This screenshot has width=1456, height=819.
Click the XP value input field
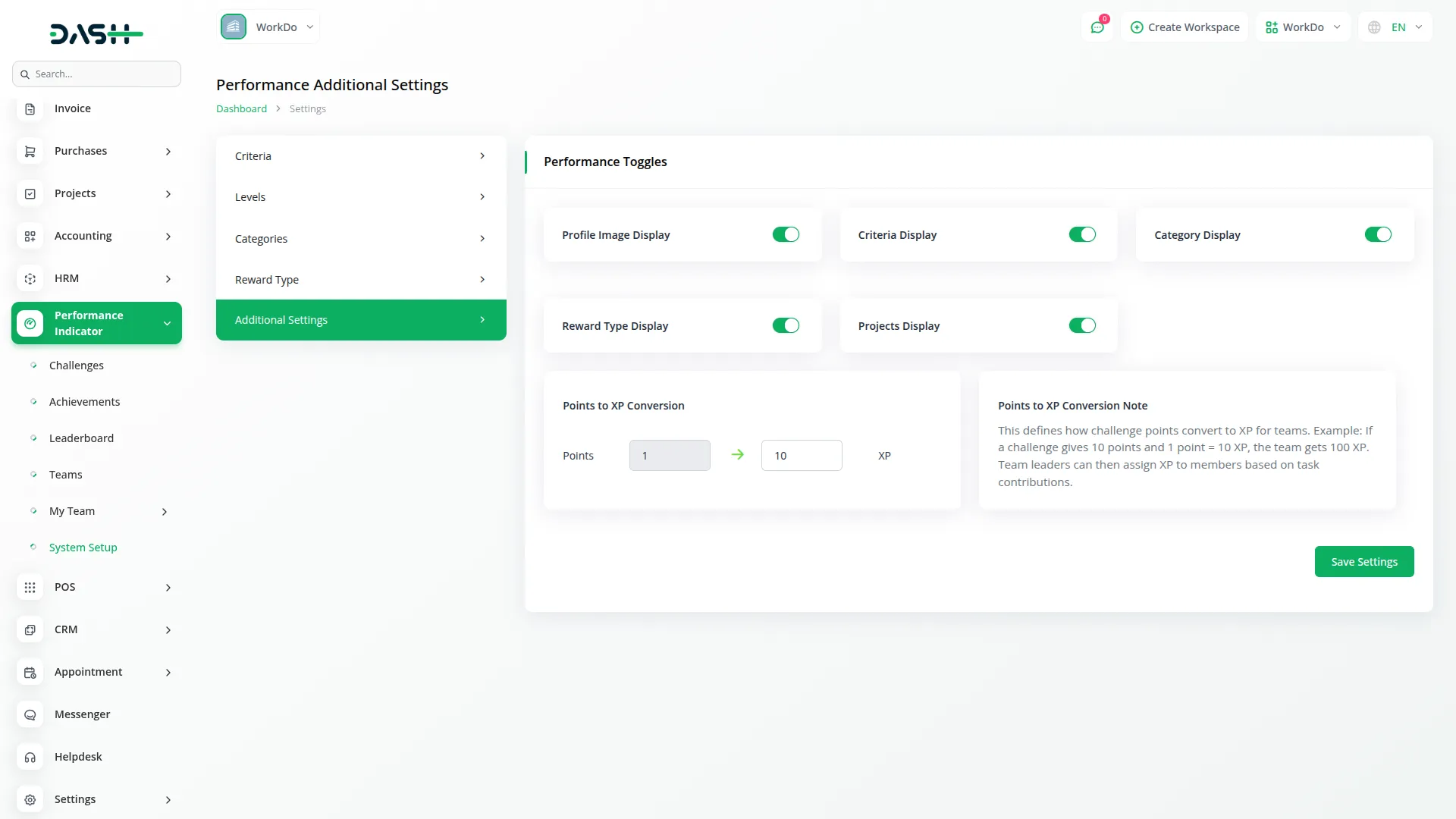pyautogui.click(x=801, y=456)
